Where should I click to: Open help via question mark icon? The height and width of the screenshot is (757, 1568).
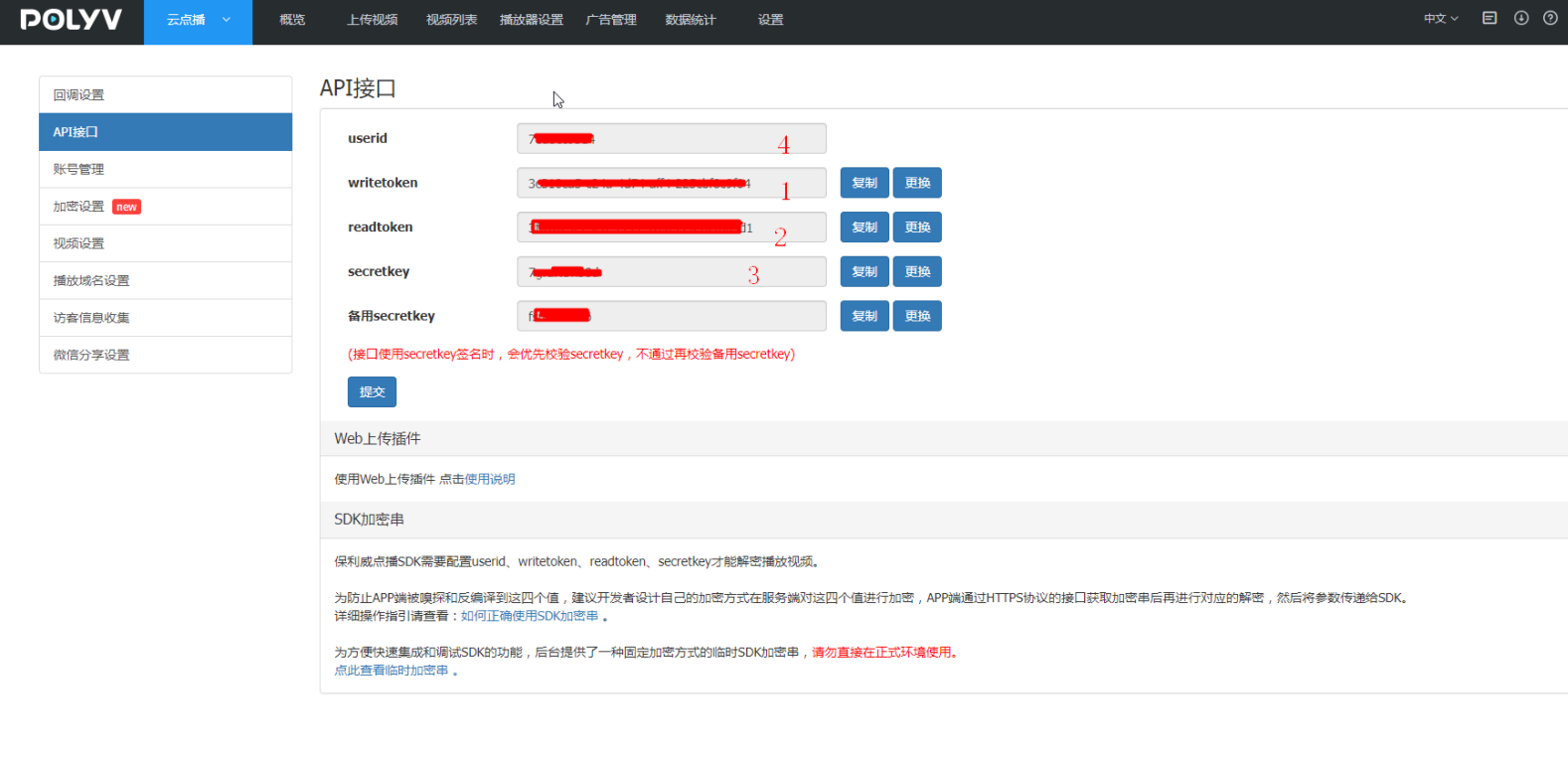pos(1549,18)
